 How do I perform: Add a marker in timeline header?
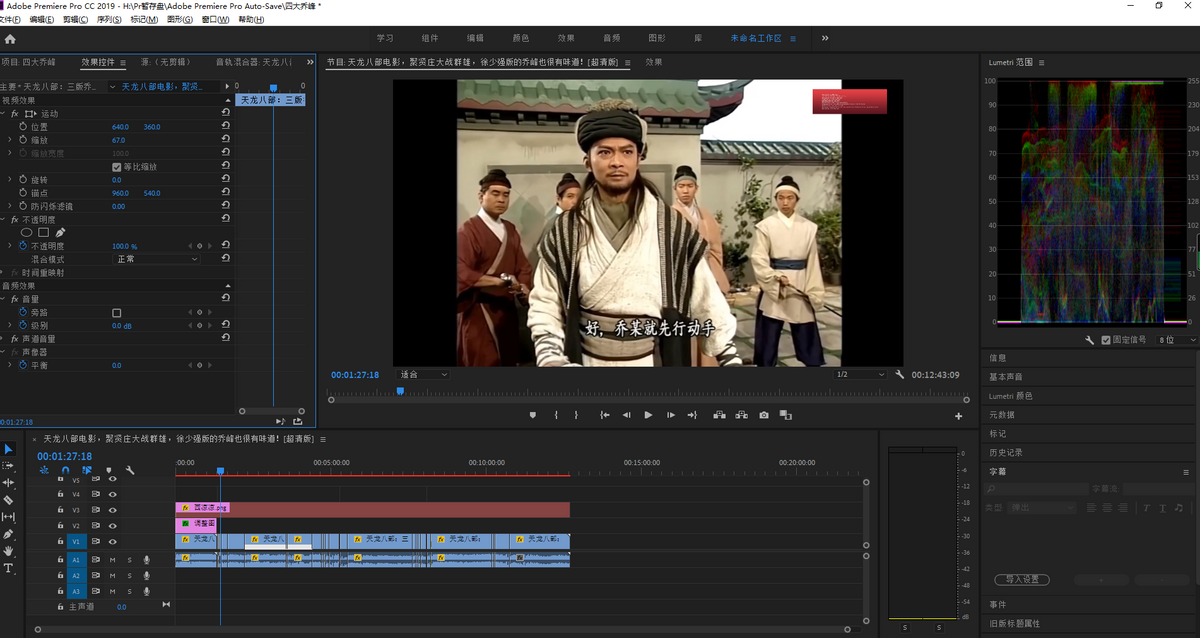pyautogui.click(x=109, y=470)
